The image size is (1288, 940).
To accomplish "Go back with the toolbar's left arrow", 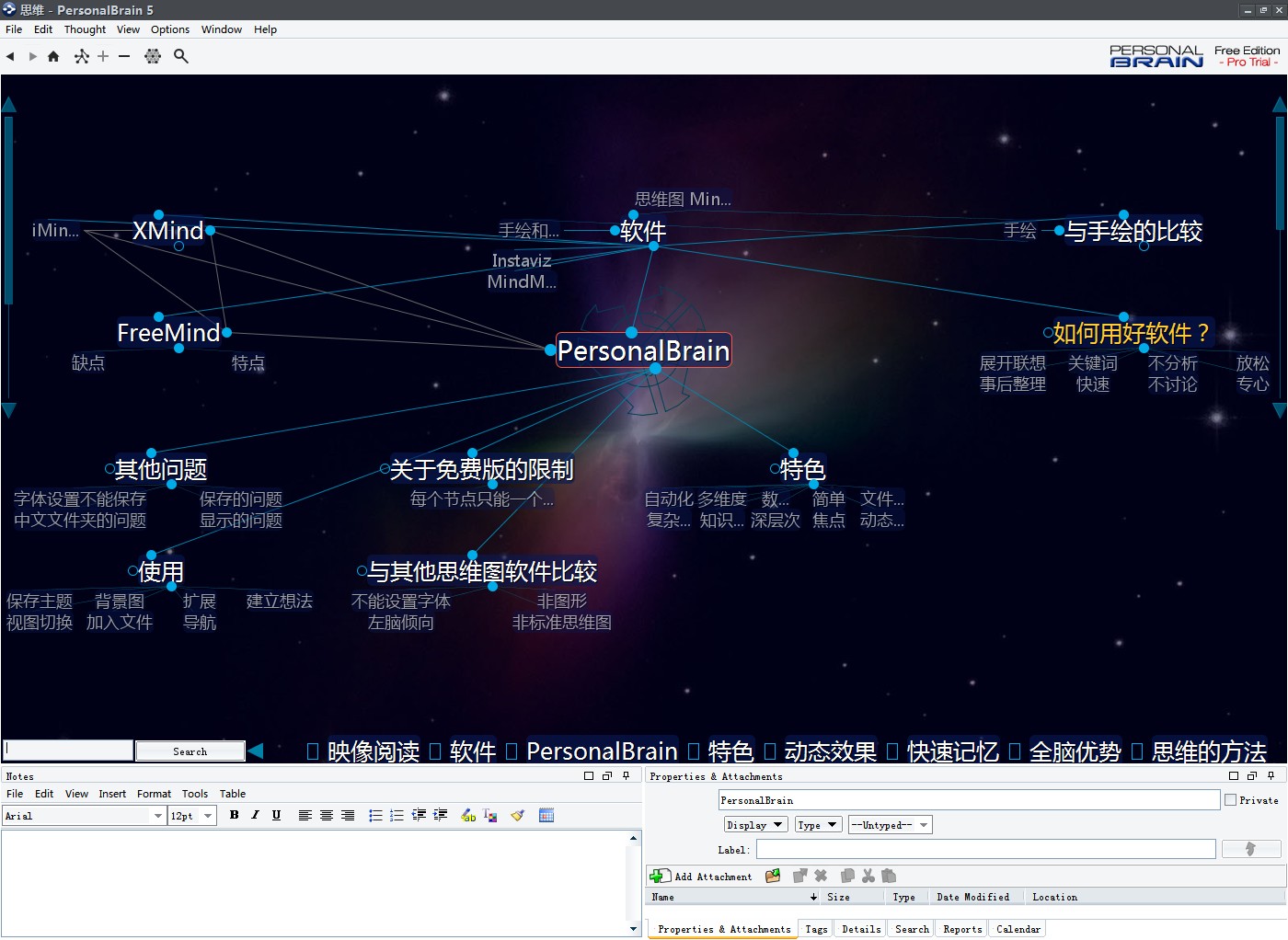I will point(10,56).
